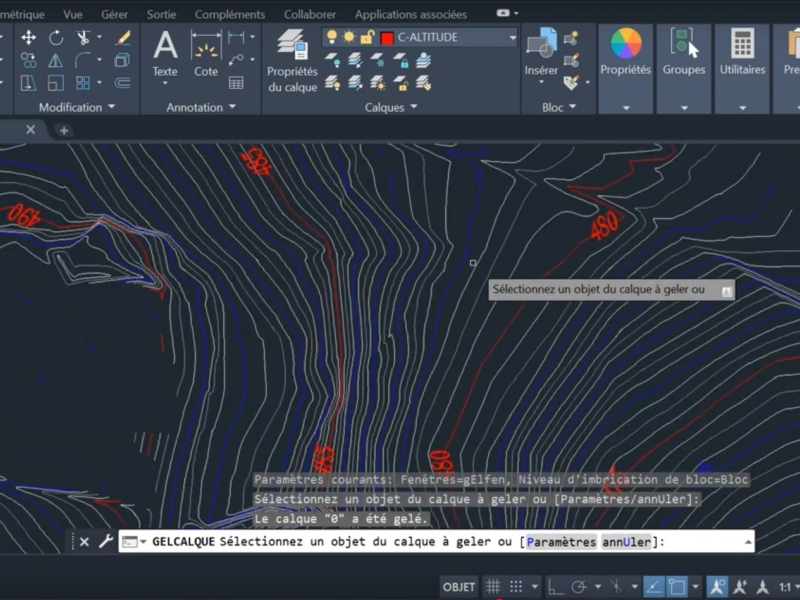This screenshot has width=800, height=600.
Task: Open the Gérer ribbon tab
Action: click(x=114, y=14)
